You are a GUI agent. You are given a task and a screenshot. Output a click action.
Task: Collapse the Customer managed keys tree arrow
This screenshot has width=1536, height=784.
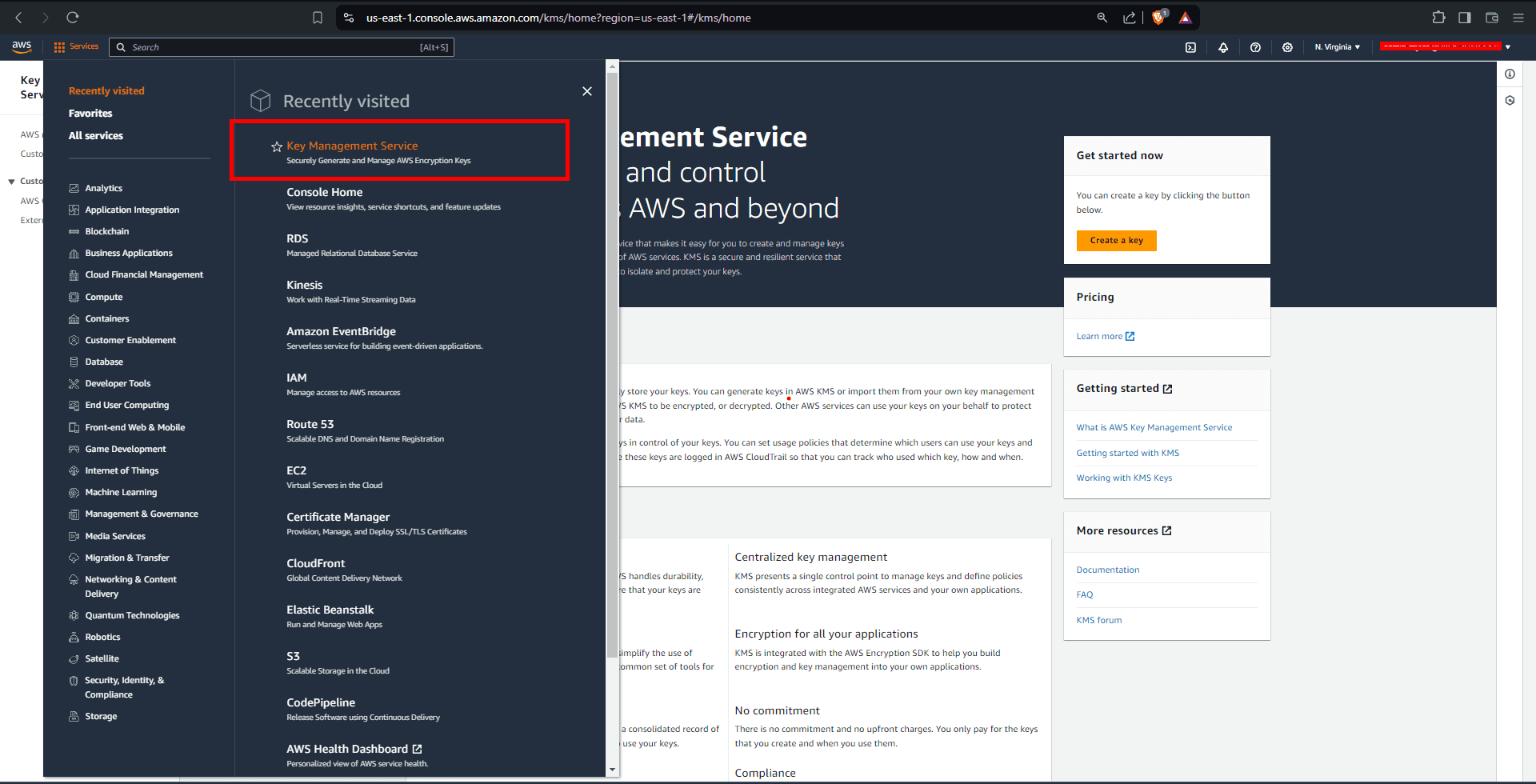pos(11,182)
